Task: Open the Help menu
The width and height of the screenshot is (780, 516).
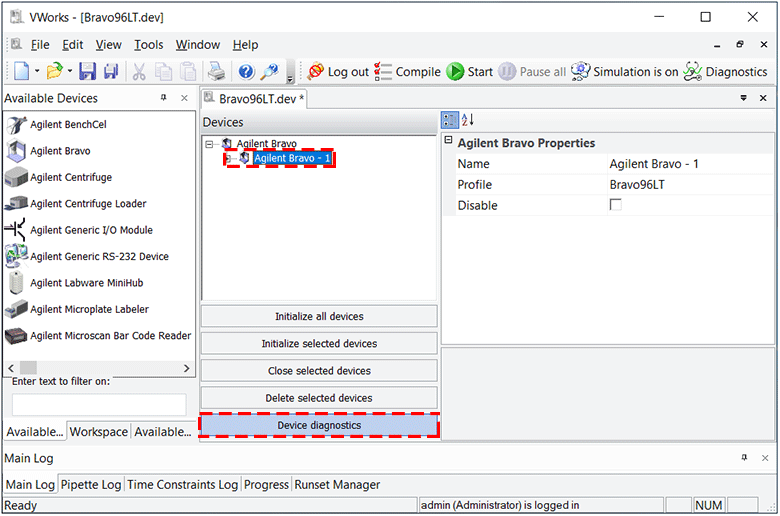Action: click(245, 45)
